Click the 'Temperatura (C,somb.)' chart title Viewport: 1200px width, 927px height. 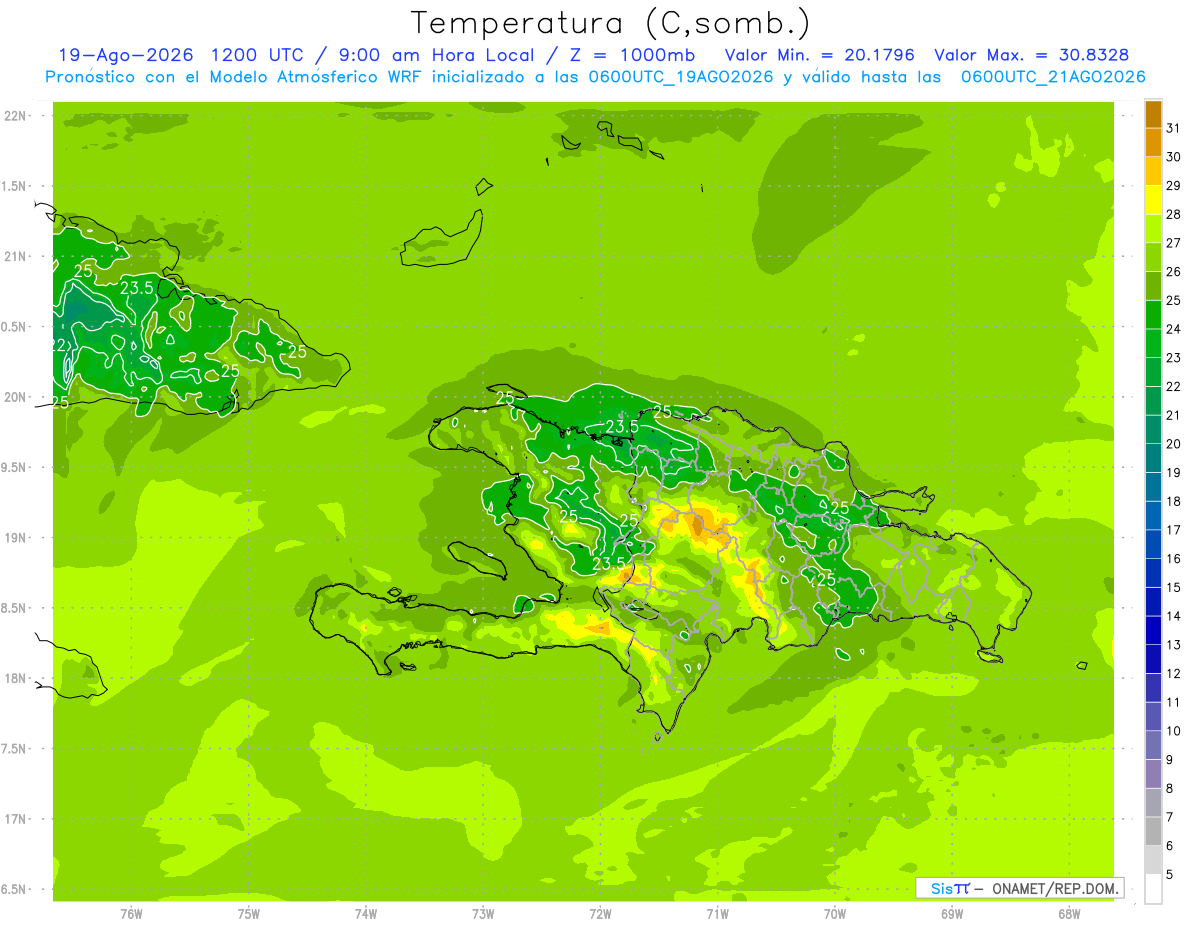610,23
